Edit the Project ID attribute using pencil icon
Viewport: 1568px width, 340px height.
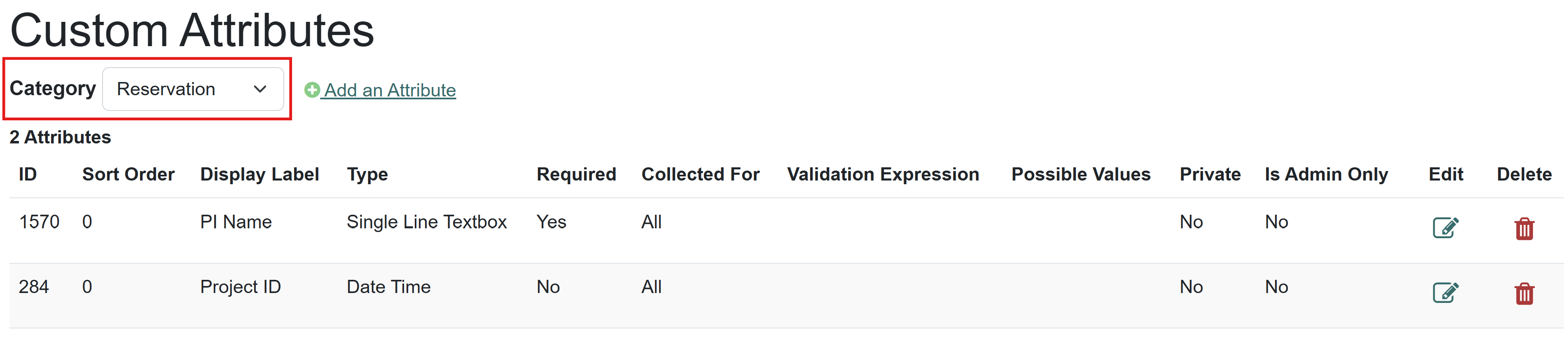1446,293
